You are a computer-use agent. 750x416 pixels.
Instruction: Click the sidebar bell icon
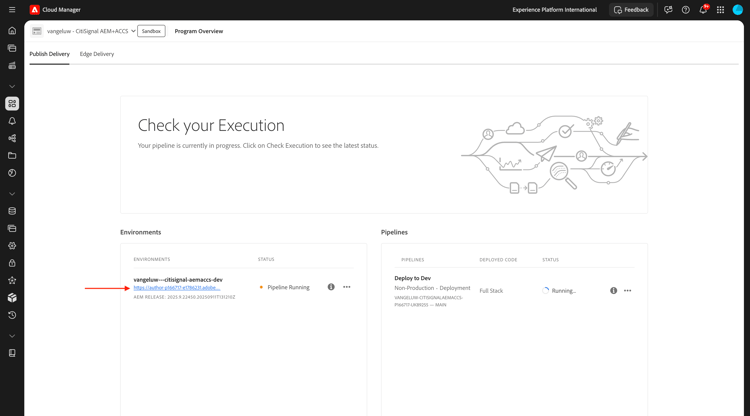[12, 121]
